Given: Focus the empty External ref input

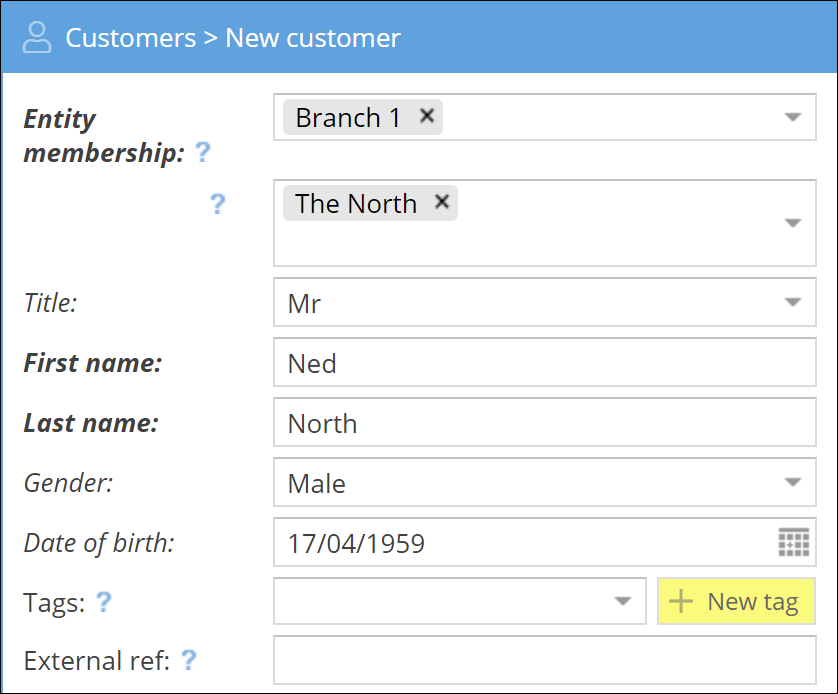Looking at the screenshot, I should 544,661.
